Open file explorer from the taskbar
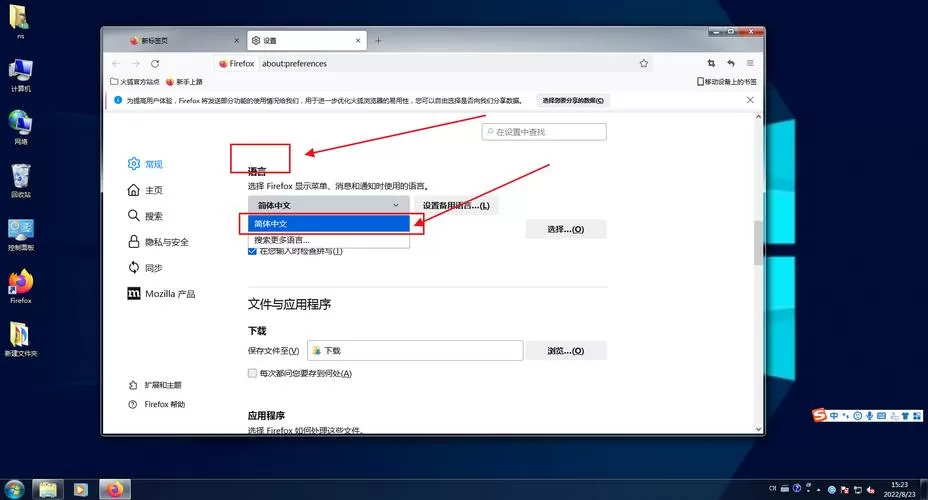This screenshot has width=928, height=500. click(x=48, y=489)
